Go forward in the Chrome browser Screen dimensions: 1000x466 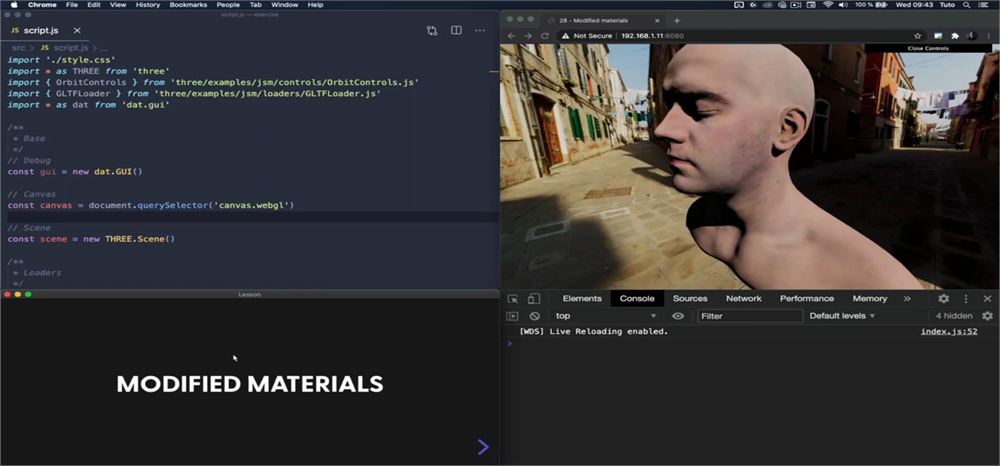click(528, 36)
